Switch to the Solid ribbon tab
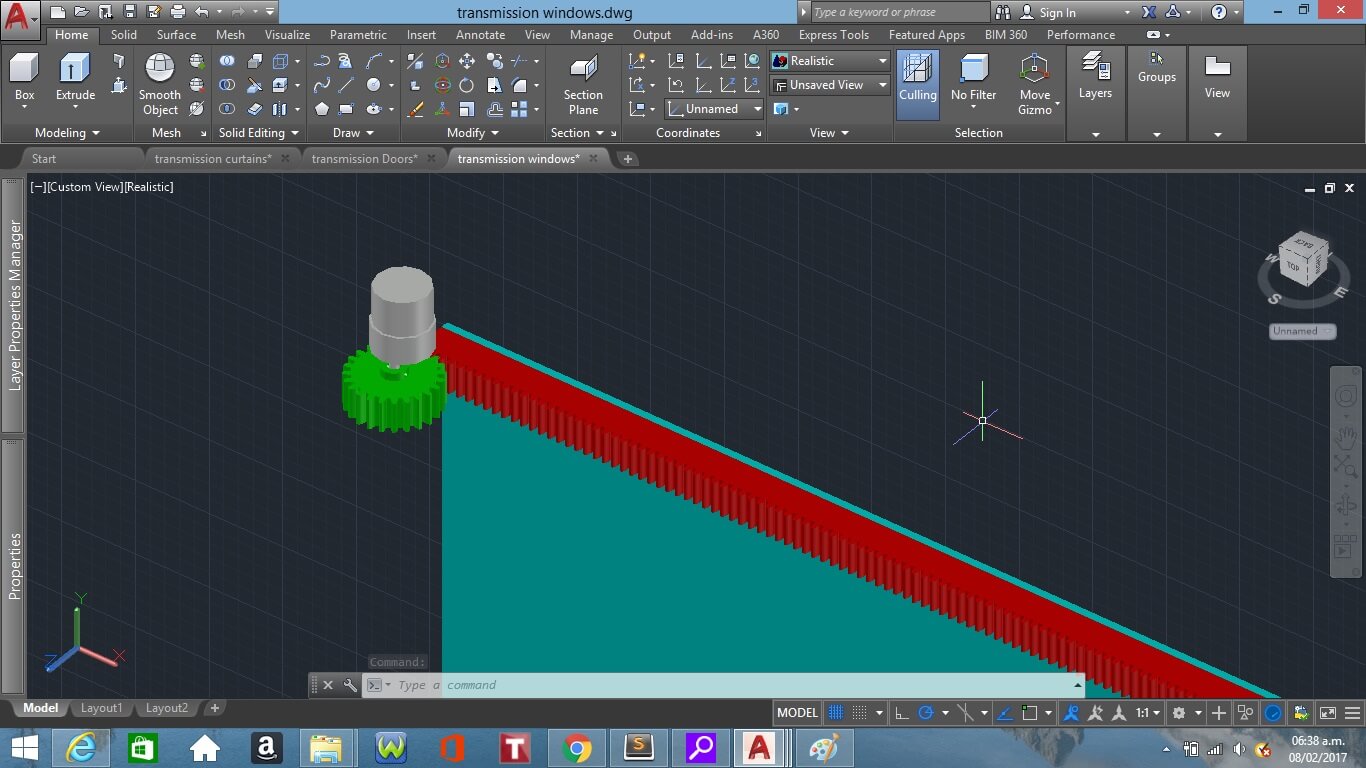The image size is (1366, 768). coord(124,34)
